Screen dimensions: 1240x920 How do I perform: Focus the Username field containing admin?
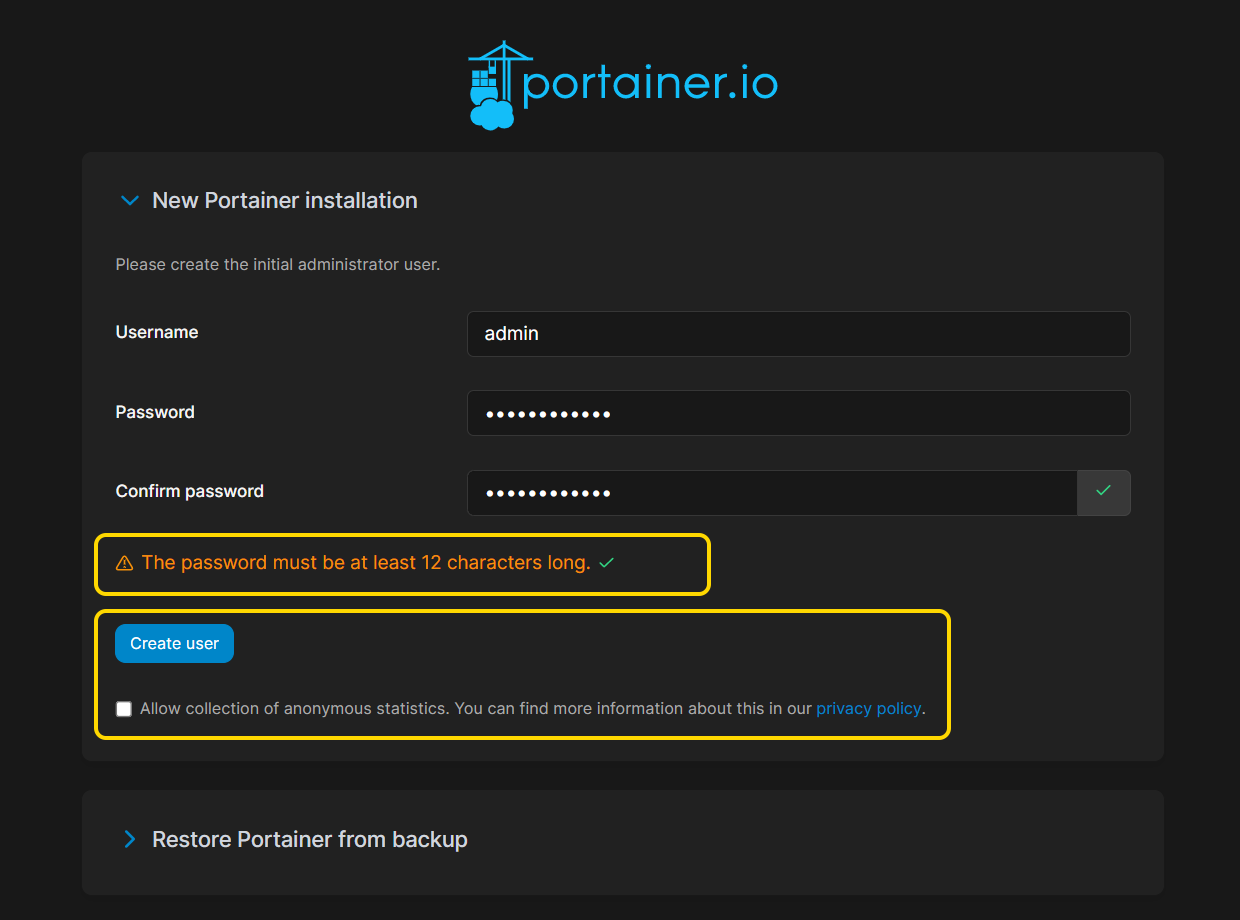point(798,334)
